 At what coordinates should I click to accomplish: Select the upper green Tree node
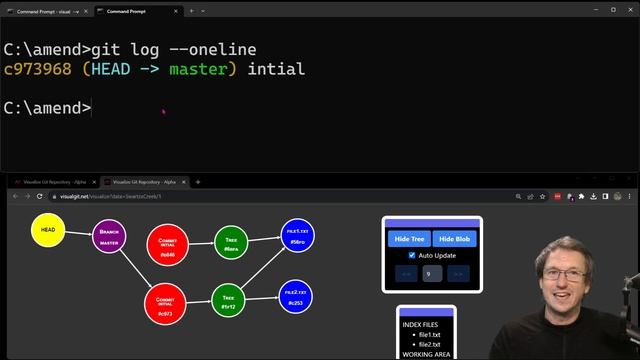(x=231, y=242)
